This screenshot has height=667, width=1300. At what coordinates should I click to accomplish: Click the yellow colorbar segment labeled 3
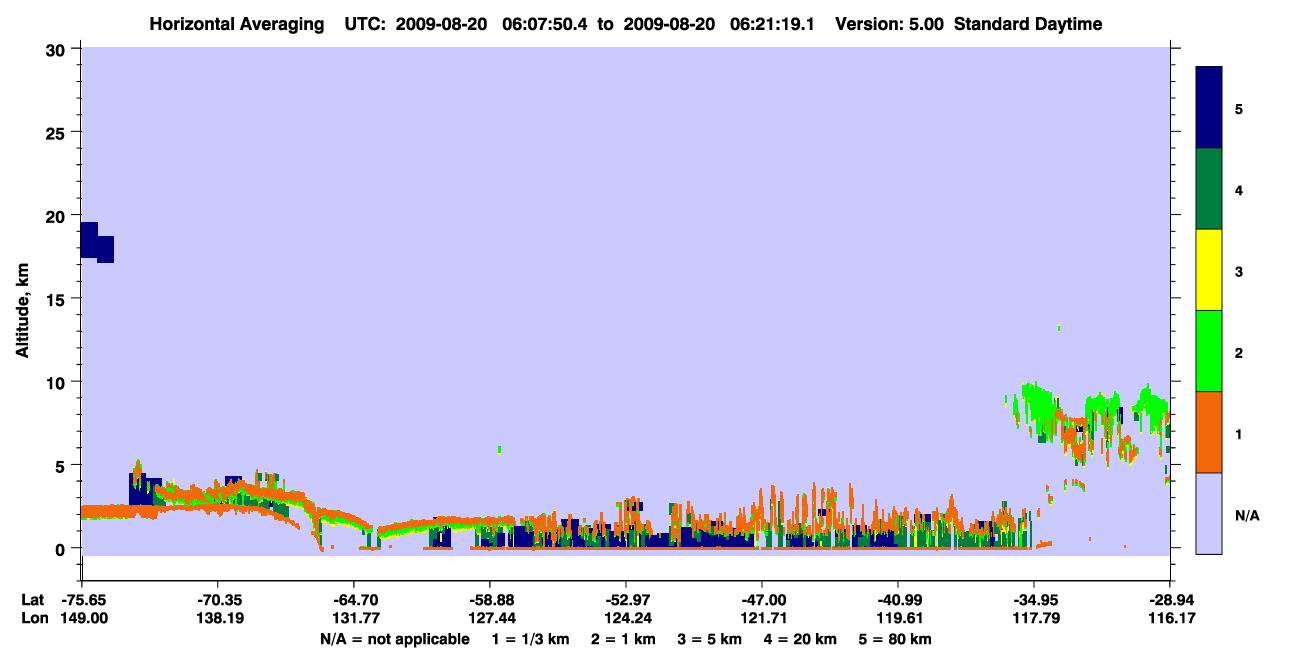point(1209,270)
